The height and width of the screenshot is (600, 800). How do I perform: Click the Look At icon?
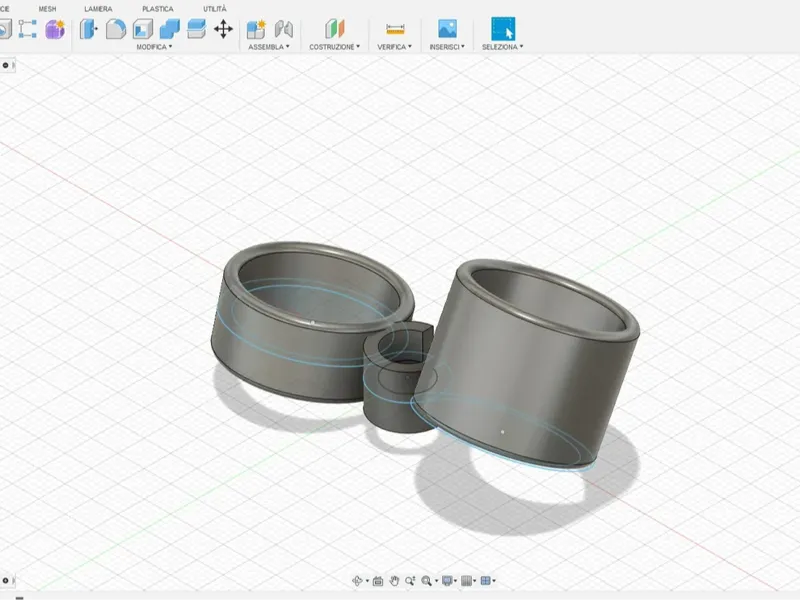(x=378, y=581)
